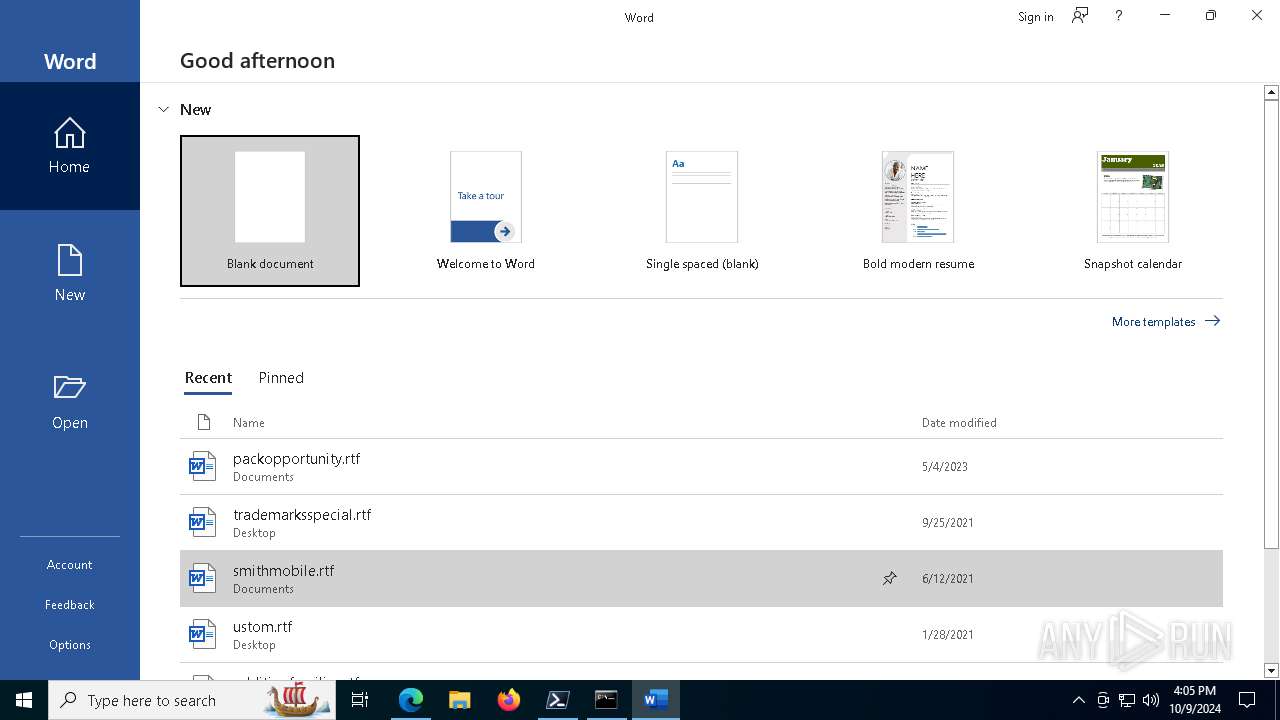The height and width of the screenshot is (720, 1280).
Task: Click the scrollbar up arrow
Action: [x=1271, y=92]
